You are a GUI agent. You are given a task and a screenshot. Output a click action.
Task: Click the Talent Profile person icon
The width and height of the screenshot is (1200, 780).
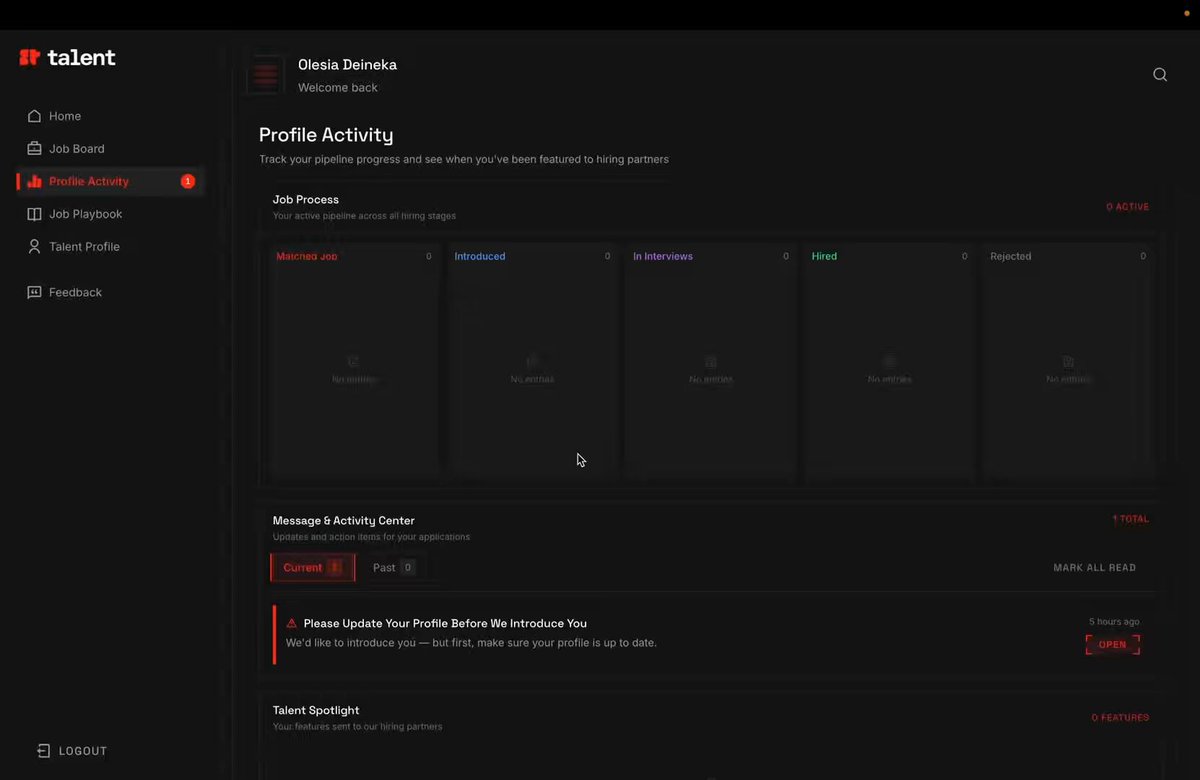34,247
